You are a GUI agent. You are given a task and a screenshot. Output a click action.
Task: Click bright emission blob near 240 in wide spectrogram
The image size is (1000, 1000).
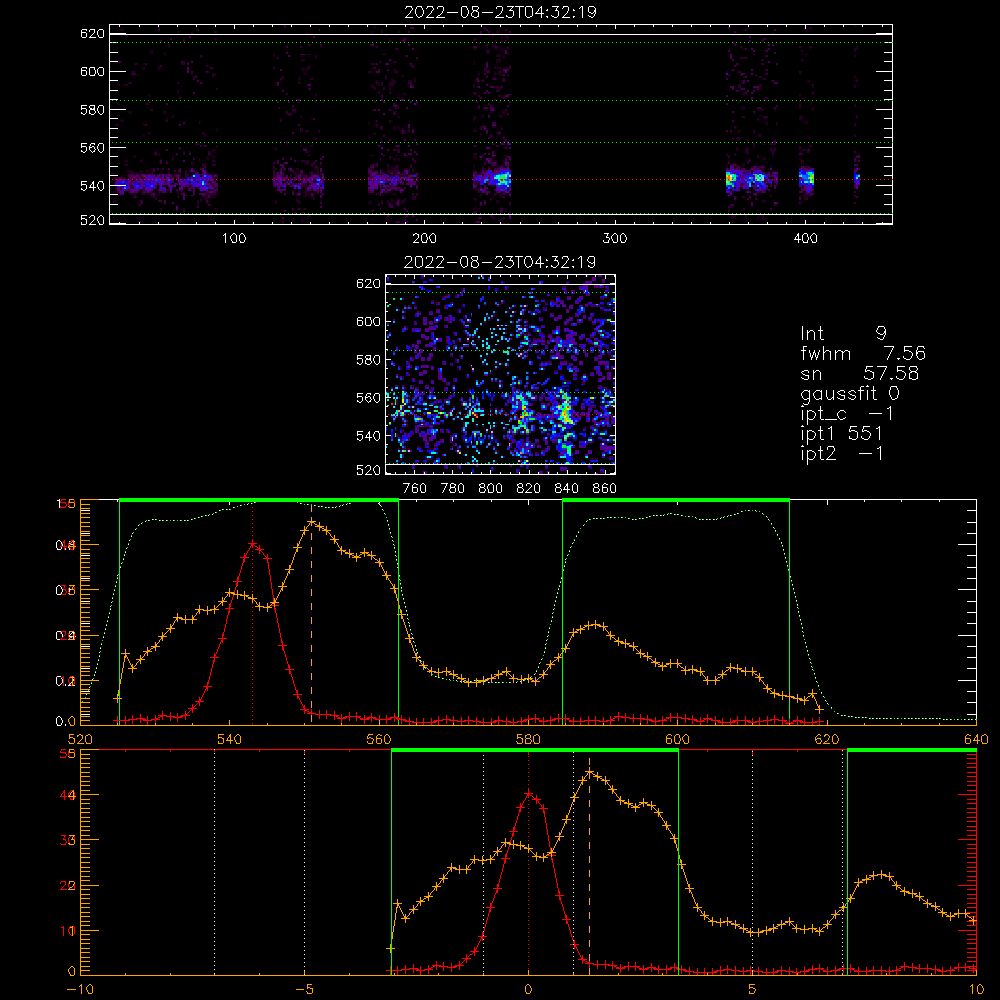pos(502,179)
